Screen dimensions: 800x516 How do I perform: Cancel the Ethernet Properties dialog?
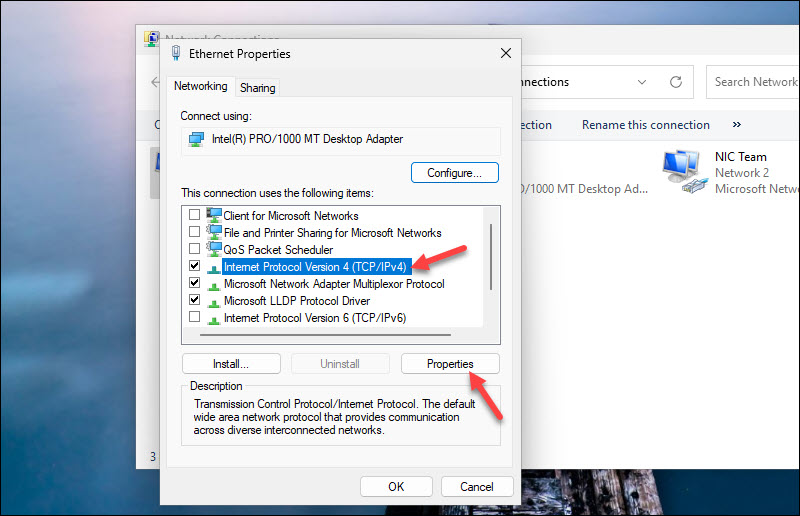(477, 486)
